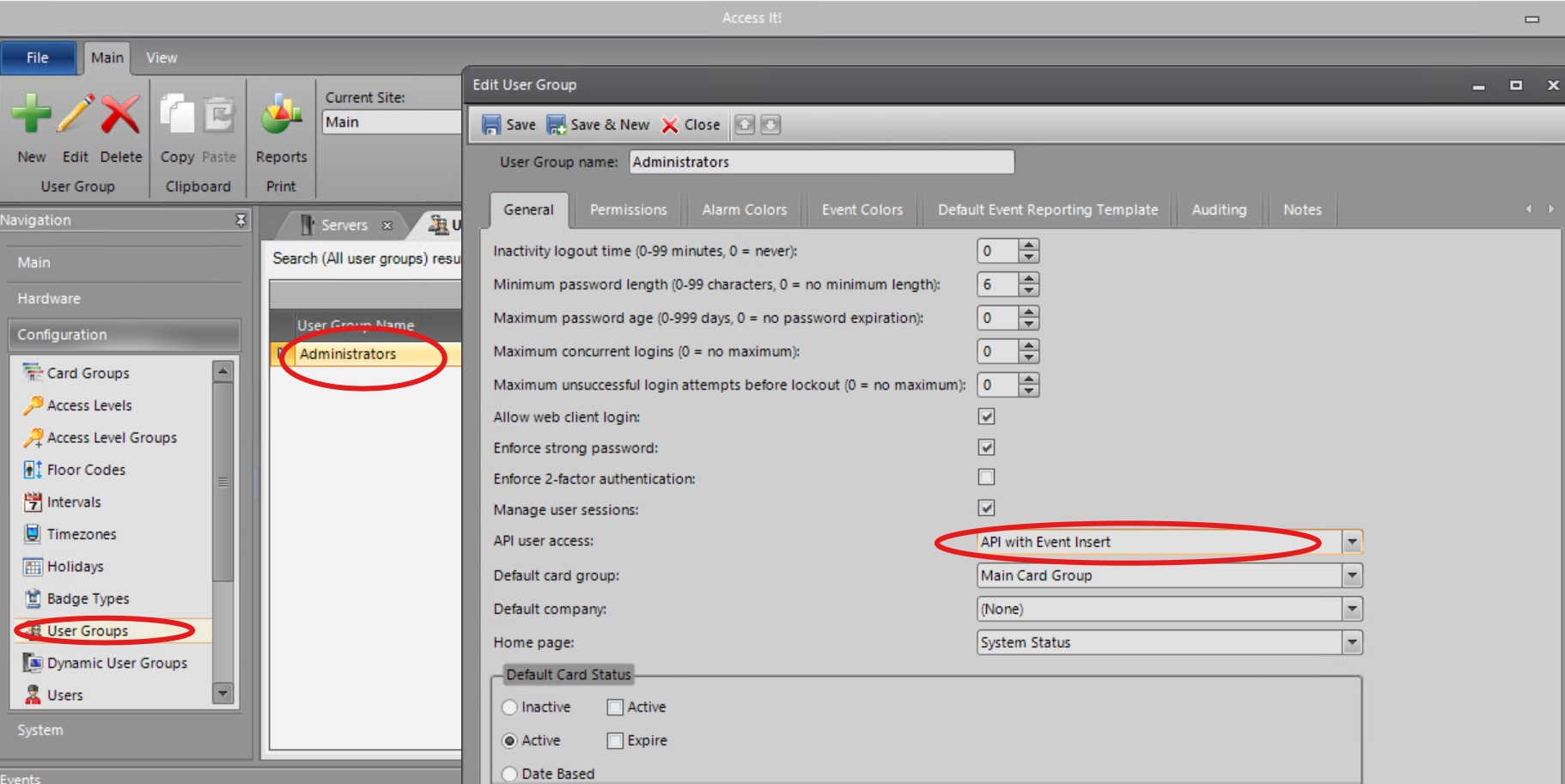The height and width of the screenshot is (784, 1565).
Task: Click the green plus New user group icon
Action: 31,114
